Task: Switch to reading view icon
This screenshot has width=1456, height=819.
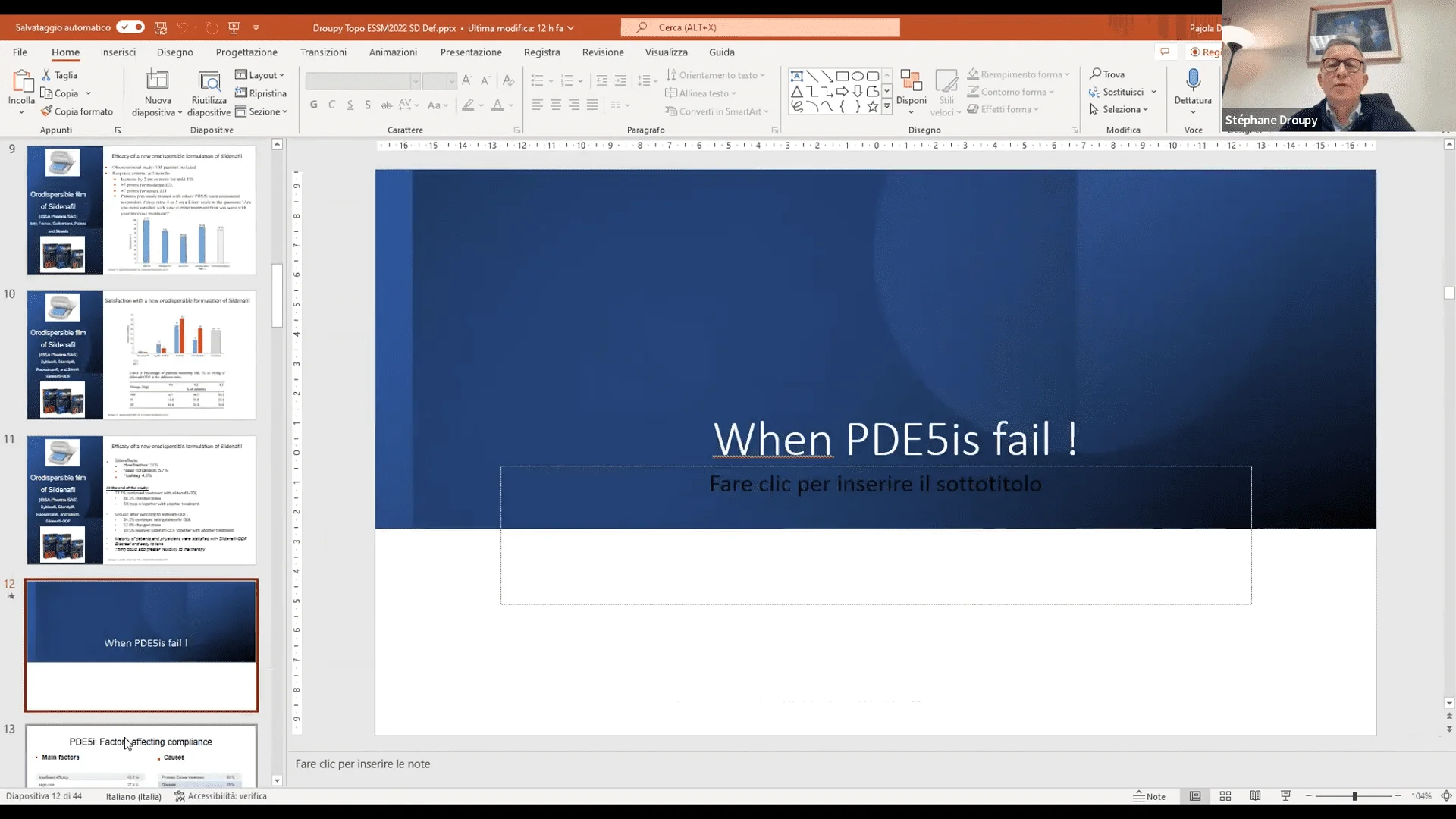Action: (1255, 796)
